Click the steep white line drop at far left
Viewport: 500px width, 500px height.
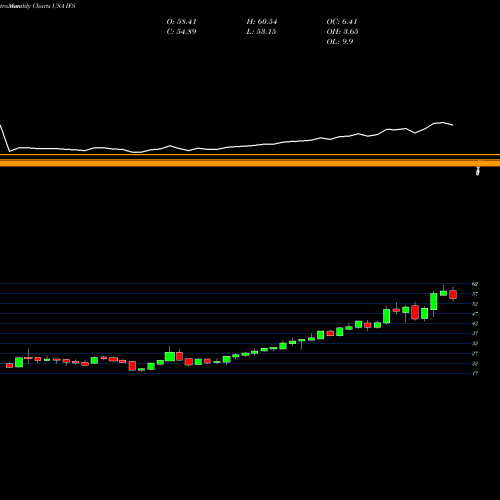click(5, 138)
